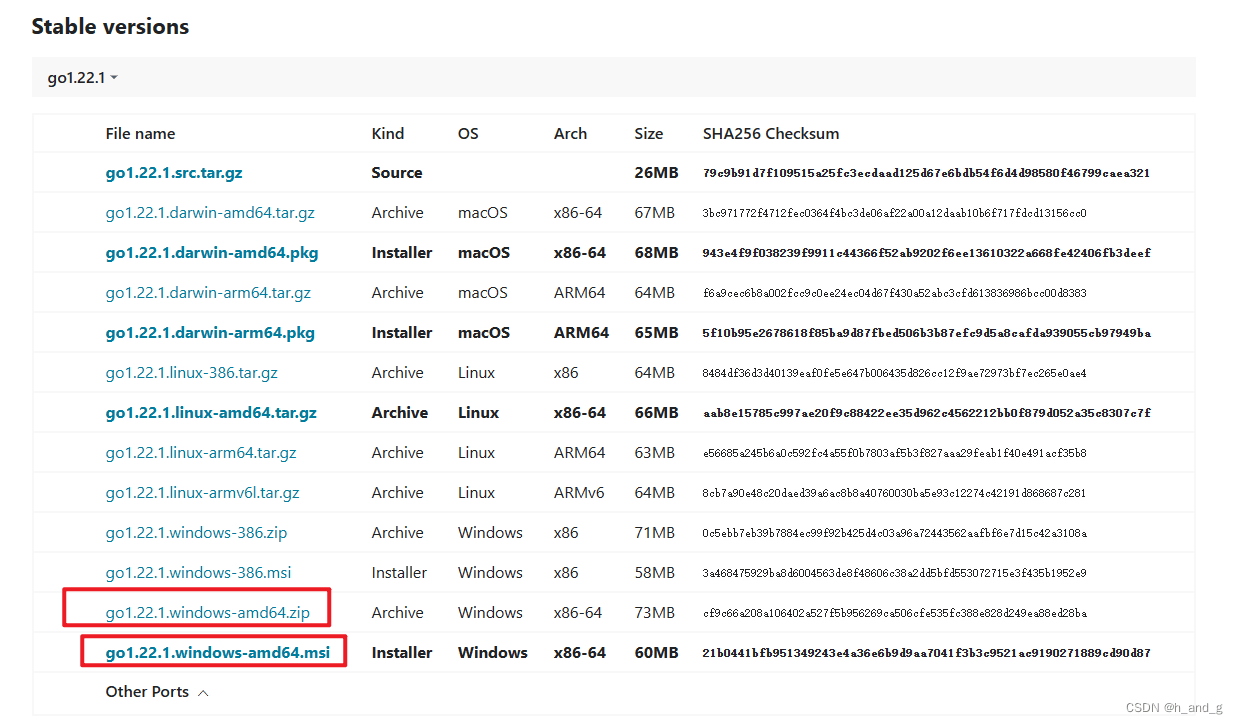Select the Kind column header
1238x724 pixels.
(388, 134)
